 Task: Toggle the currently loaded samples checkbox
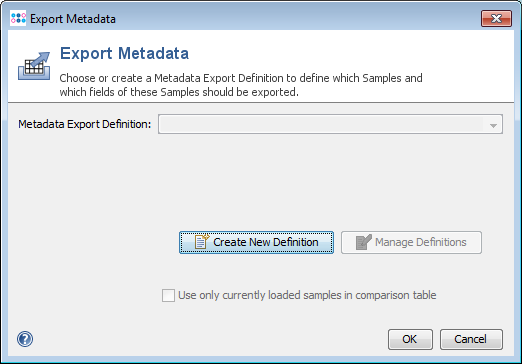(168, 295)
